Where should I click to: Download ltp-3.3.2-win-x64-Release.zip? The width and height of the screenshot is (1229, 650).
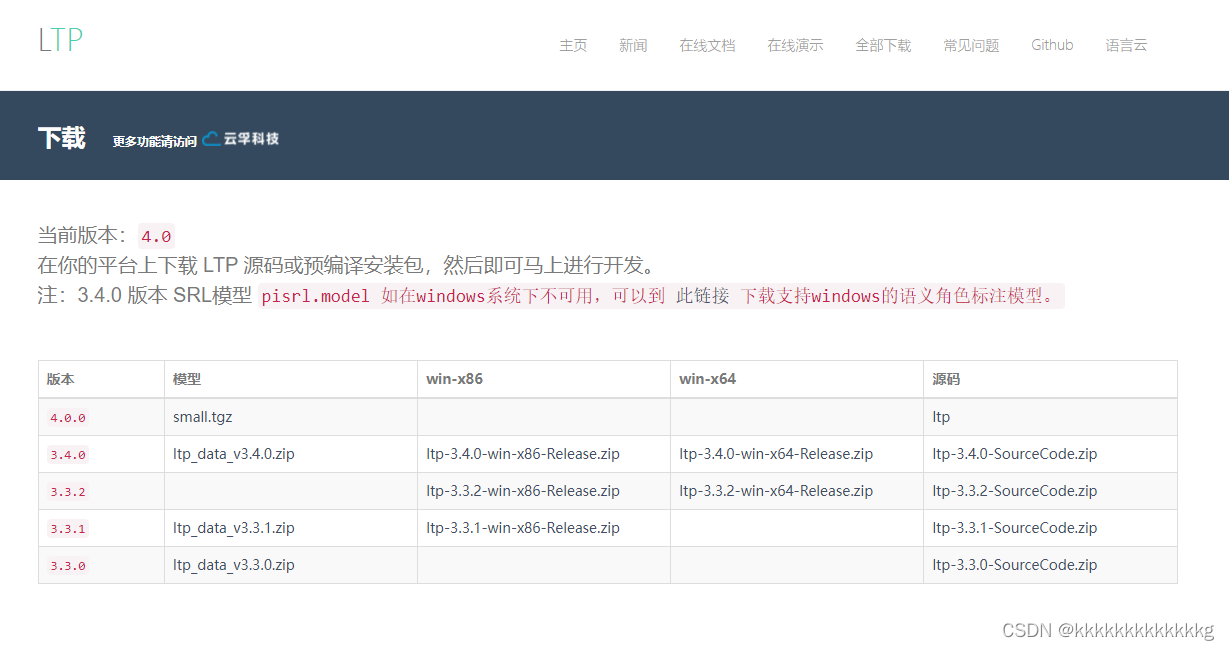(x=776, y=491)
